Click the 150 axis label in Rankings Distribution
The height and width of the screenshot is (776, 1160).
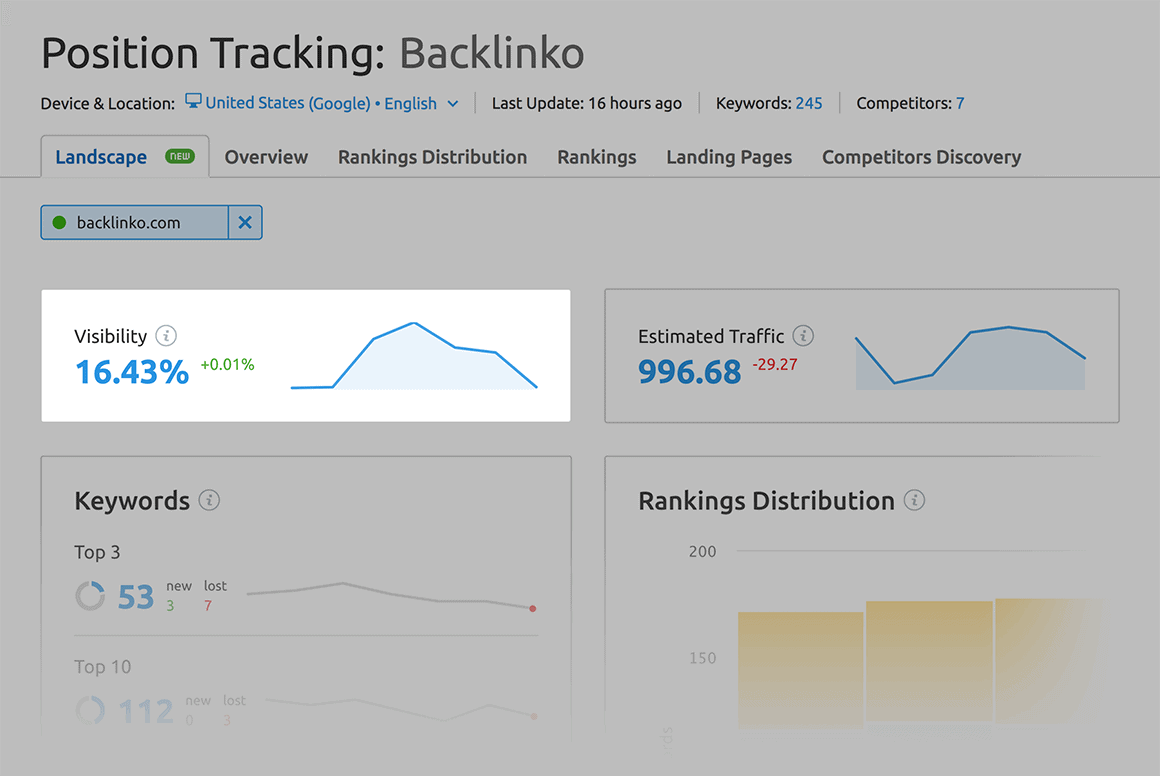coord(702,658)
